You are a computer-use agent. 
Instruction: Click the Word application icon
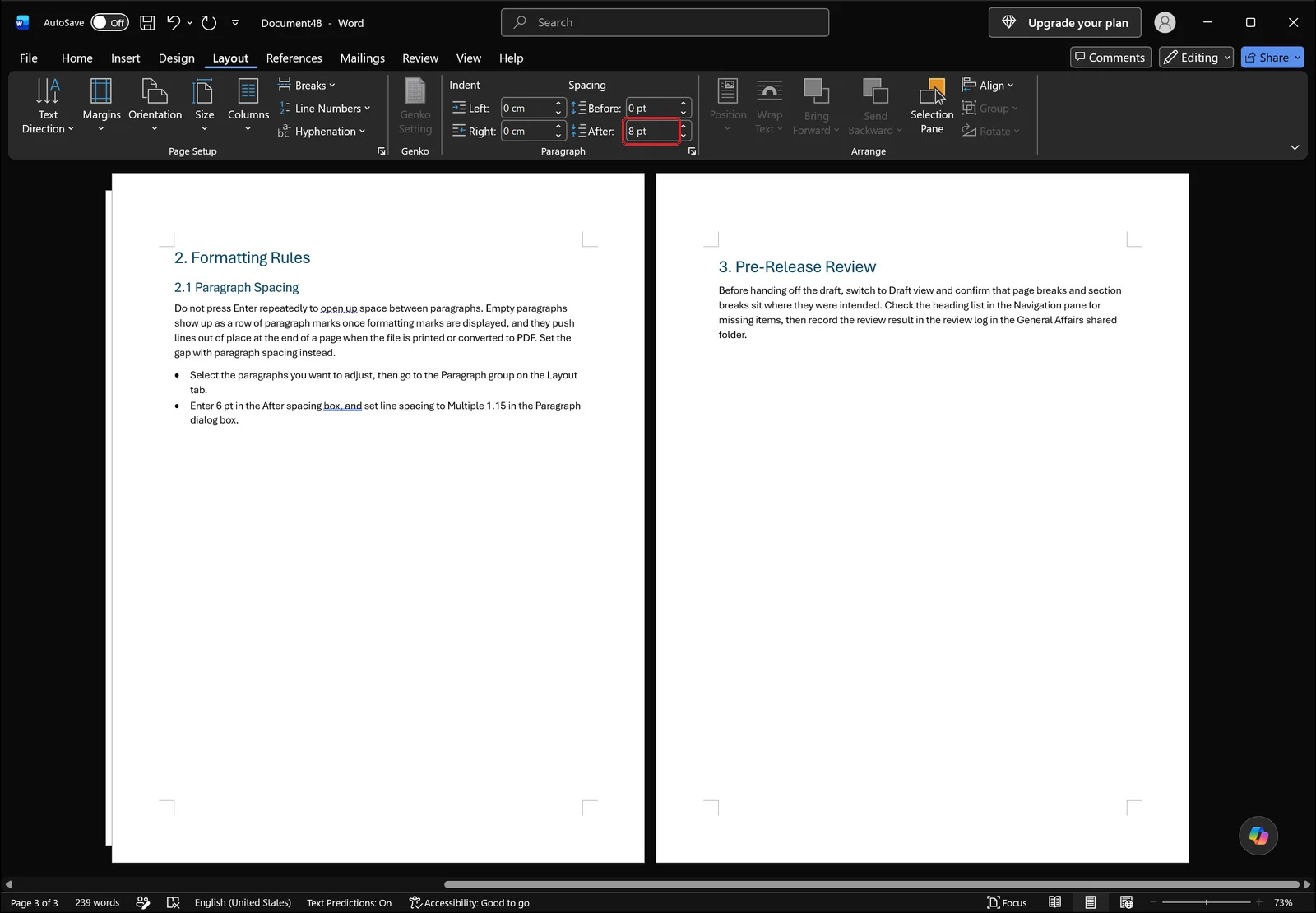(22, 23)
